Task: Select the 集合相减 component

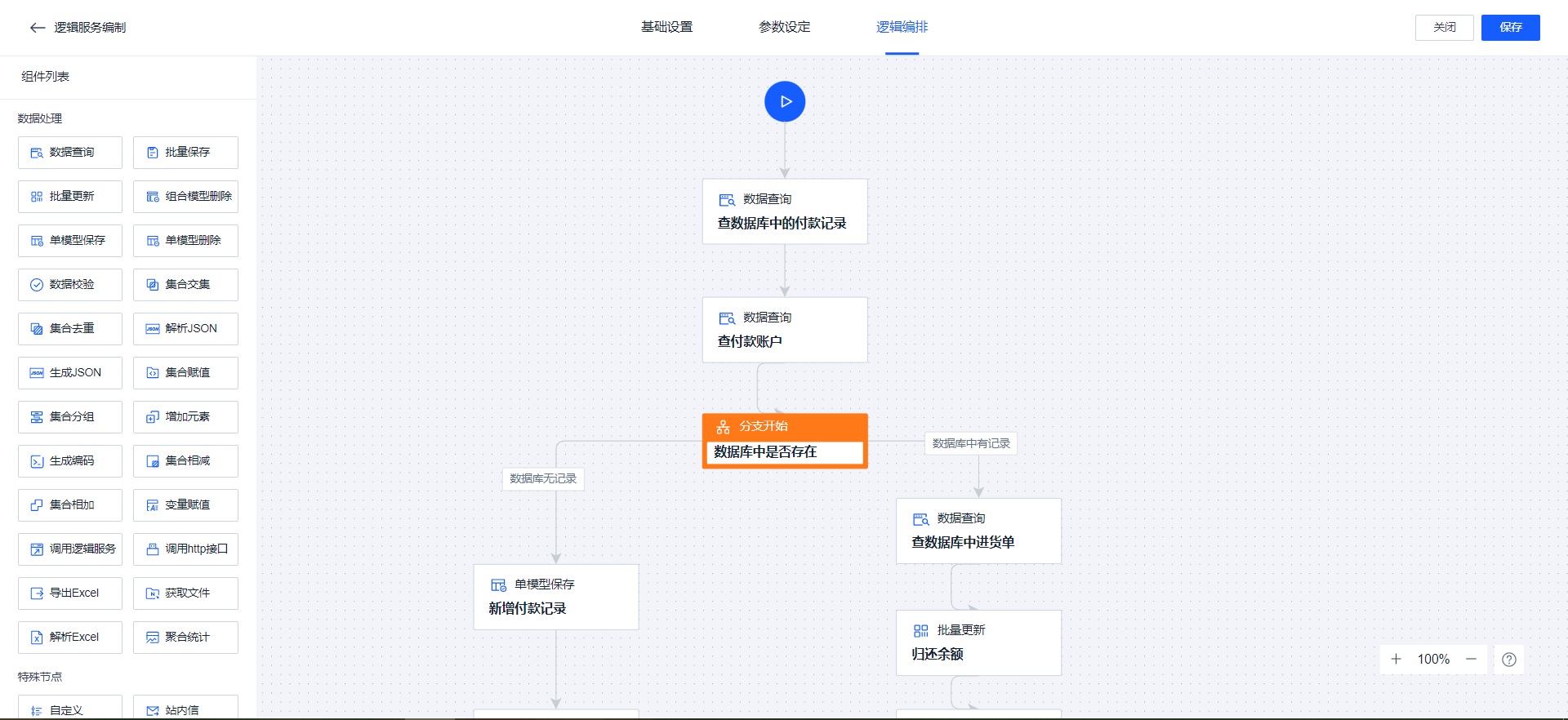Action: tap(185, 461)
